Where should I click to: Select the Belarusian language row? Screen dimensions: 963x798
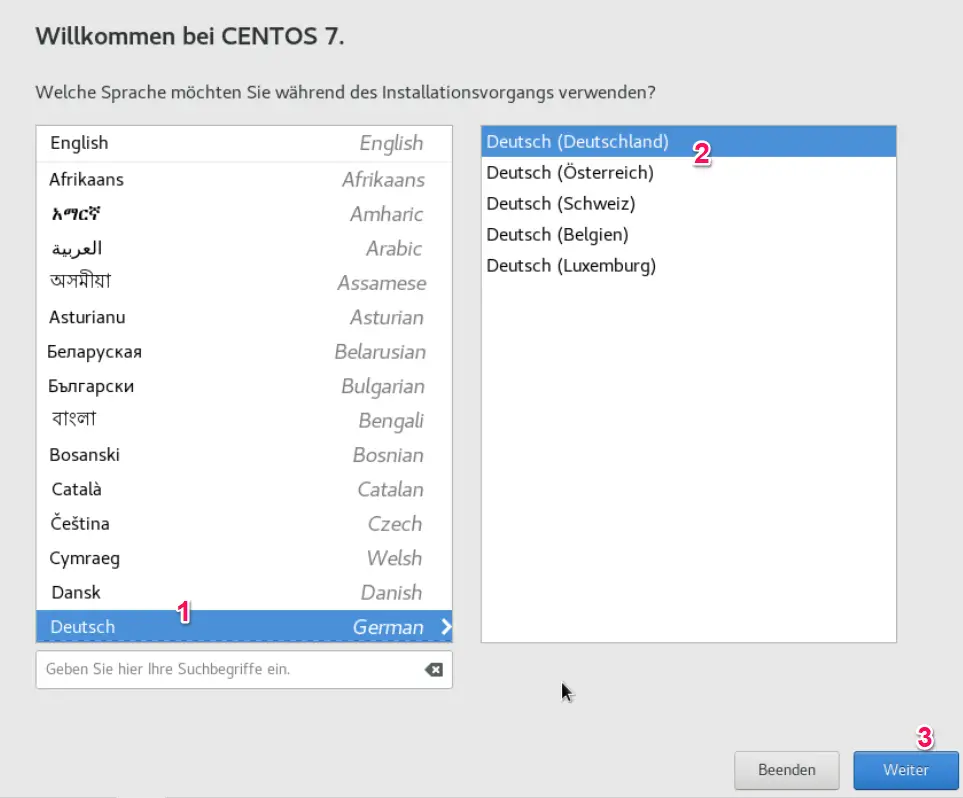(x=244, y=351)
